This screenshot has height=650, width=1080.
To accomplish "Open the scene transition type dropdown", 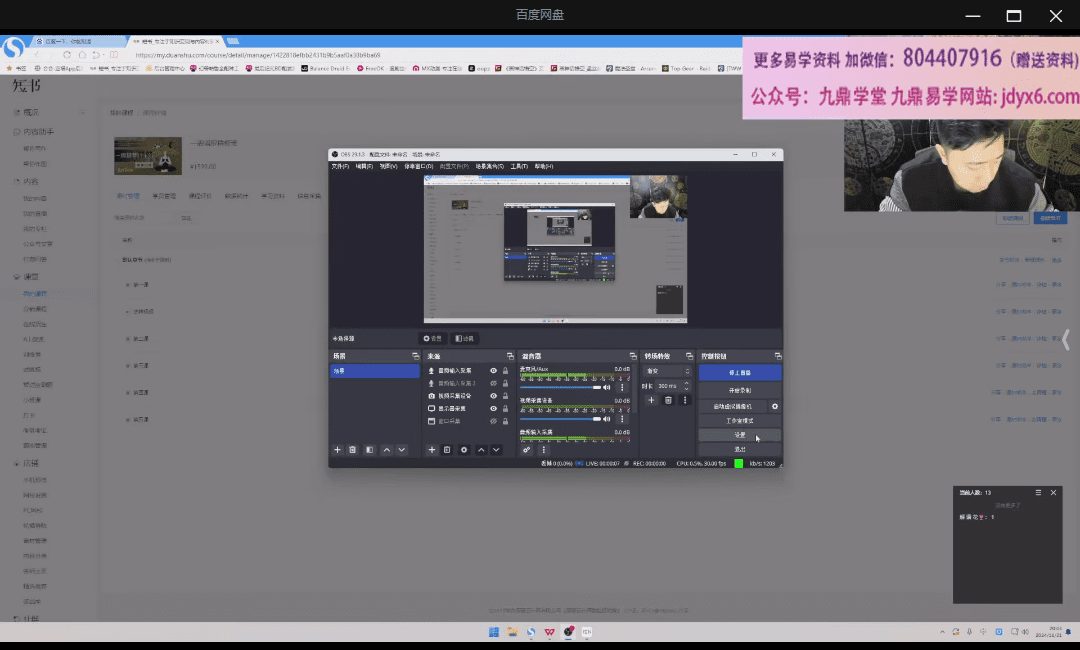I will click(668, 371).
